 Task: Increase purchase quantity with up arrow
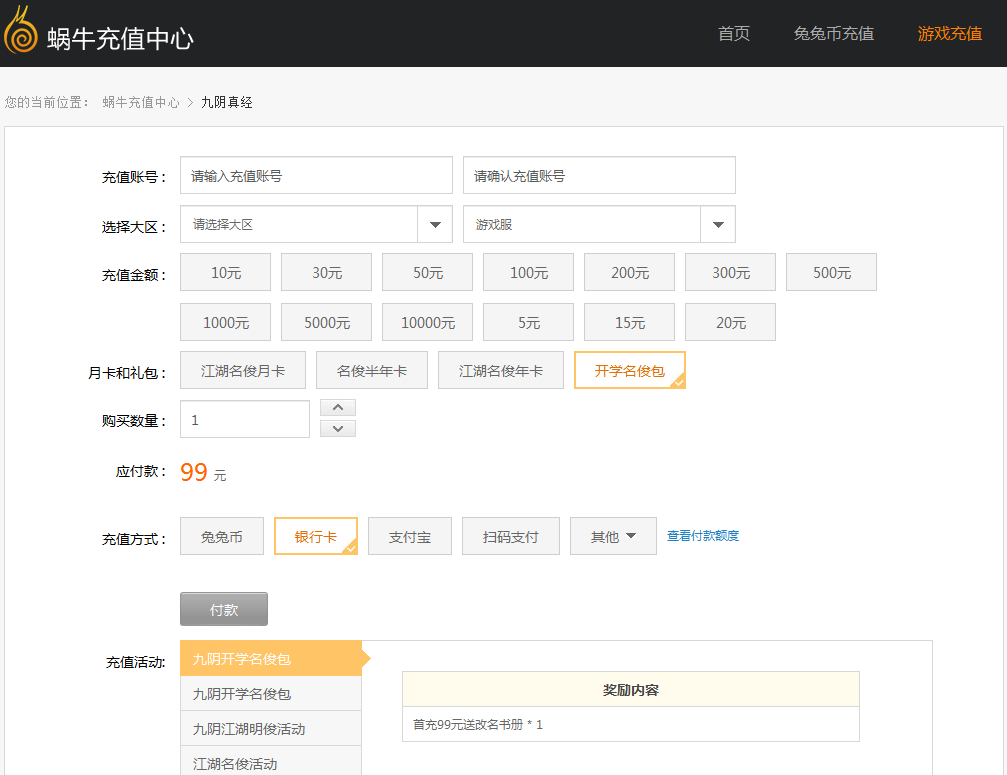(338, 408)
